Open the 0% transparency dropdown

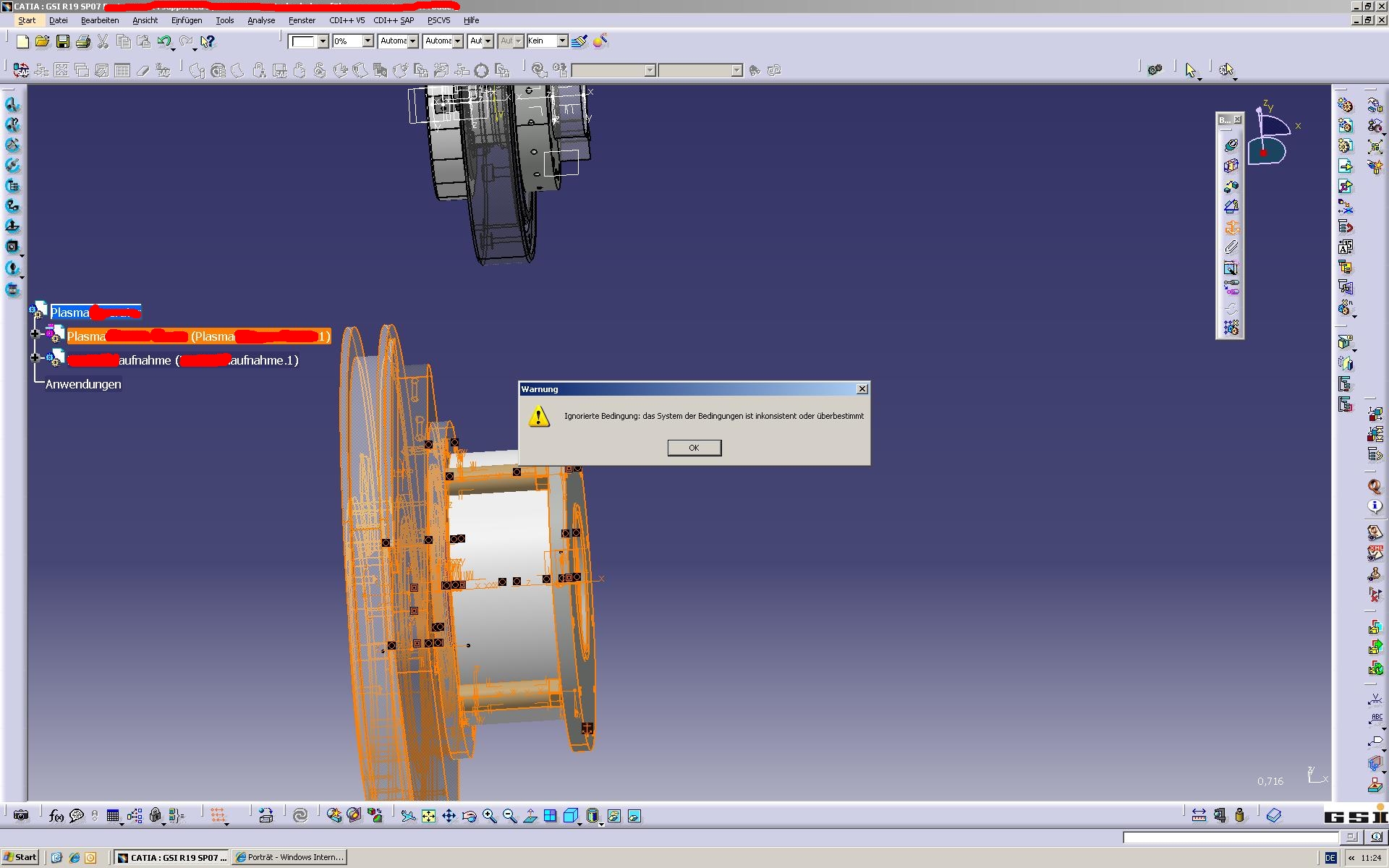pyautogui.click(x=368, y=41)
